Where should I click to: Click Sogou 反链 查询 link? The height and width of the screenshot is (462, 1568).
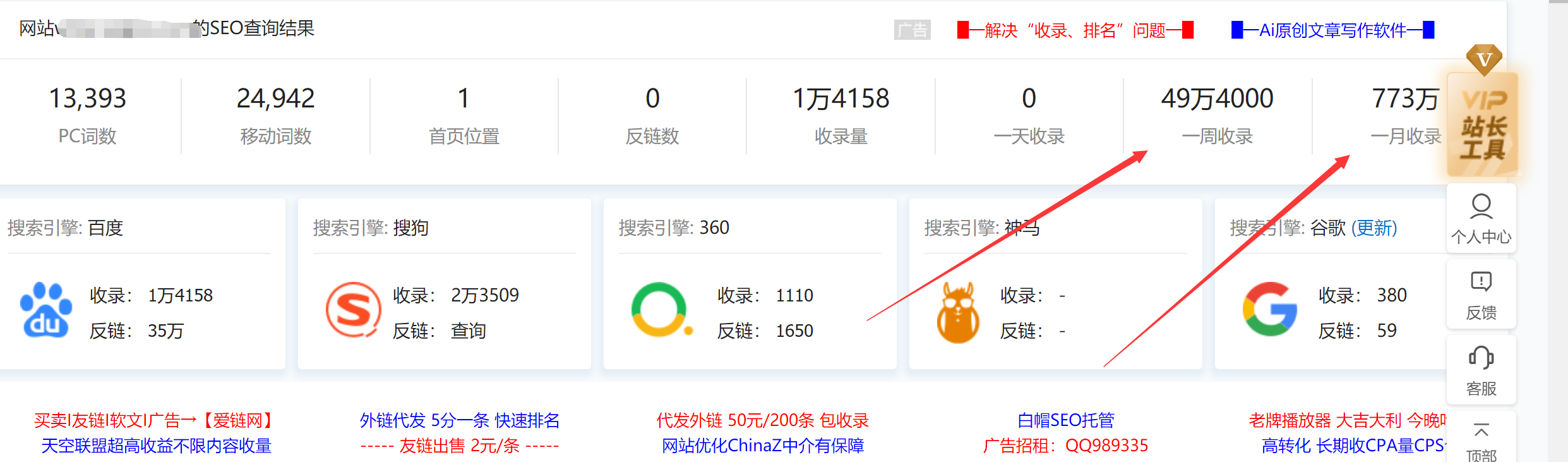(x=468, y=331)
